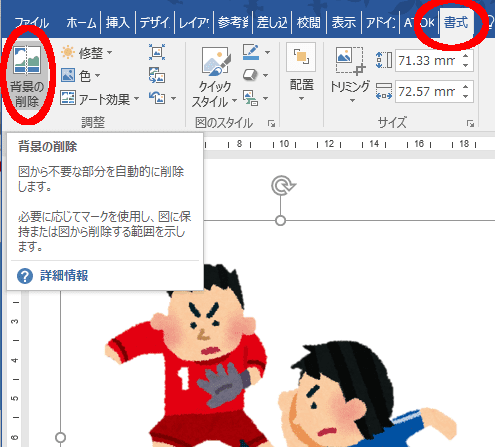
Task: Open the 修整 corrections dropdown
Action: click(x=87, y=53)
